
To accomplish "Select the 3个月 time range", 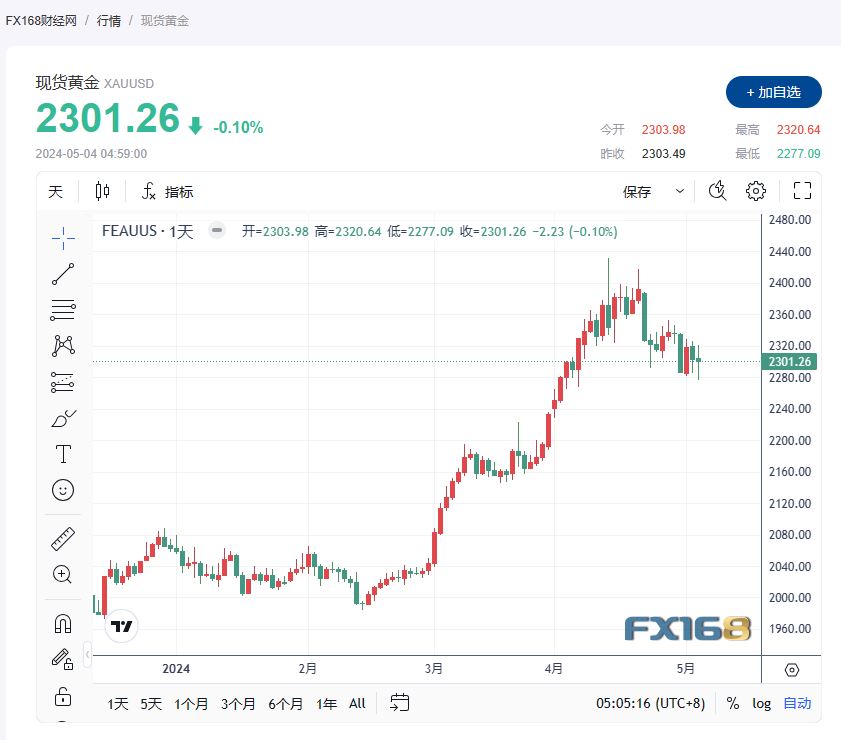I will tap(238, 704).
